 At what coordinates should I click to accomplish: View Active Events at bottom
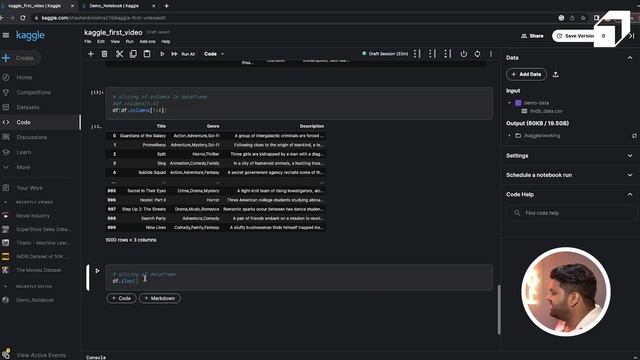(x=41, y=355)
